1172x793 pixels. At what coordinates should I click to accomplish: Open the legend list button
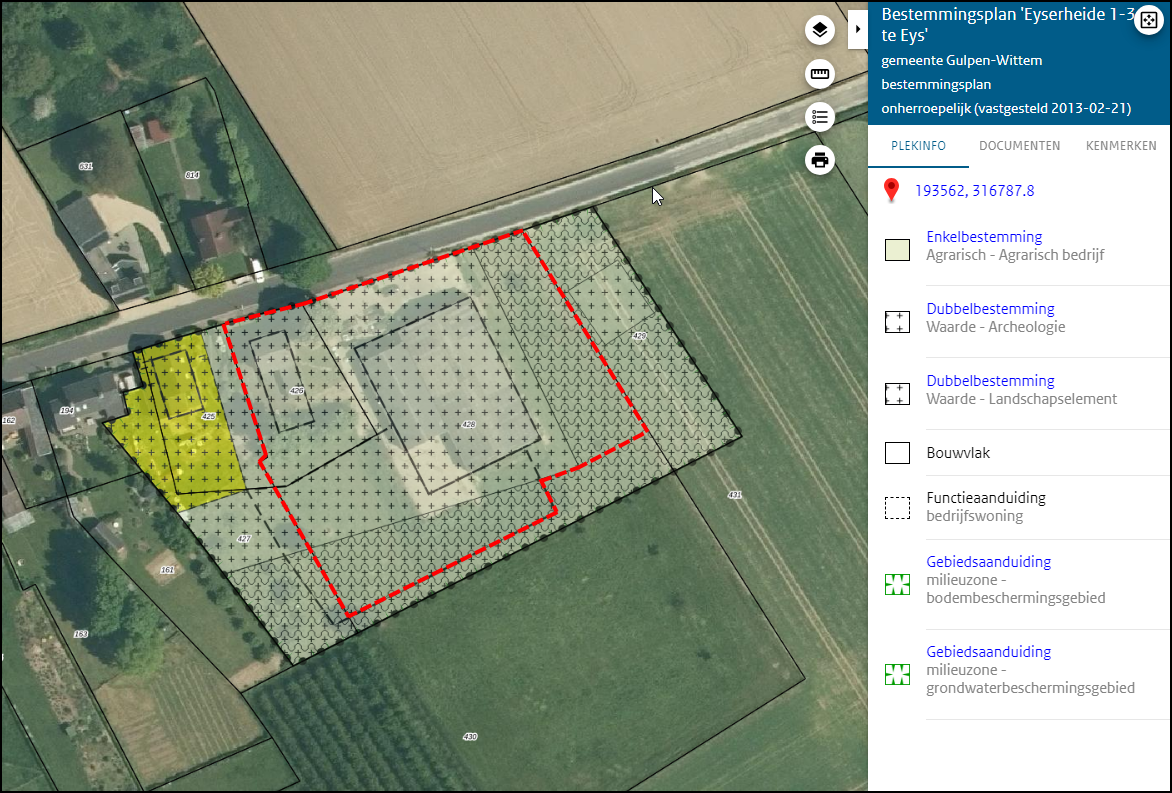(820, 117)
